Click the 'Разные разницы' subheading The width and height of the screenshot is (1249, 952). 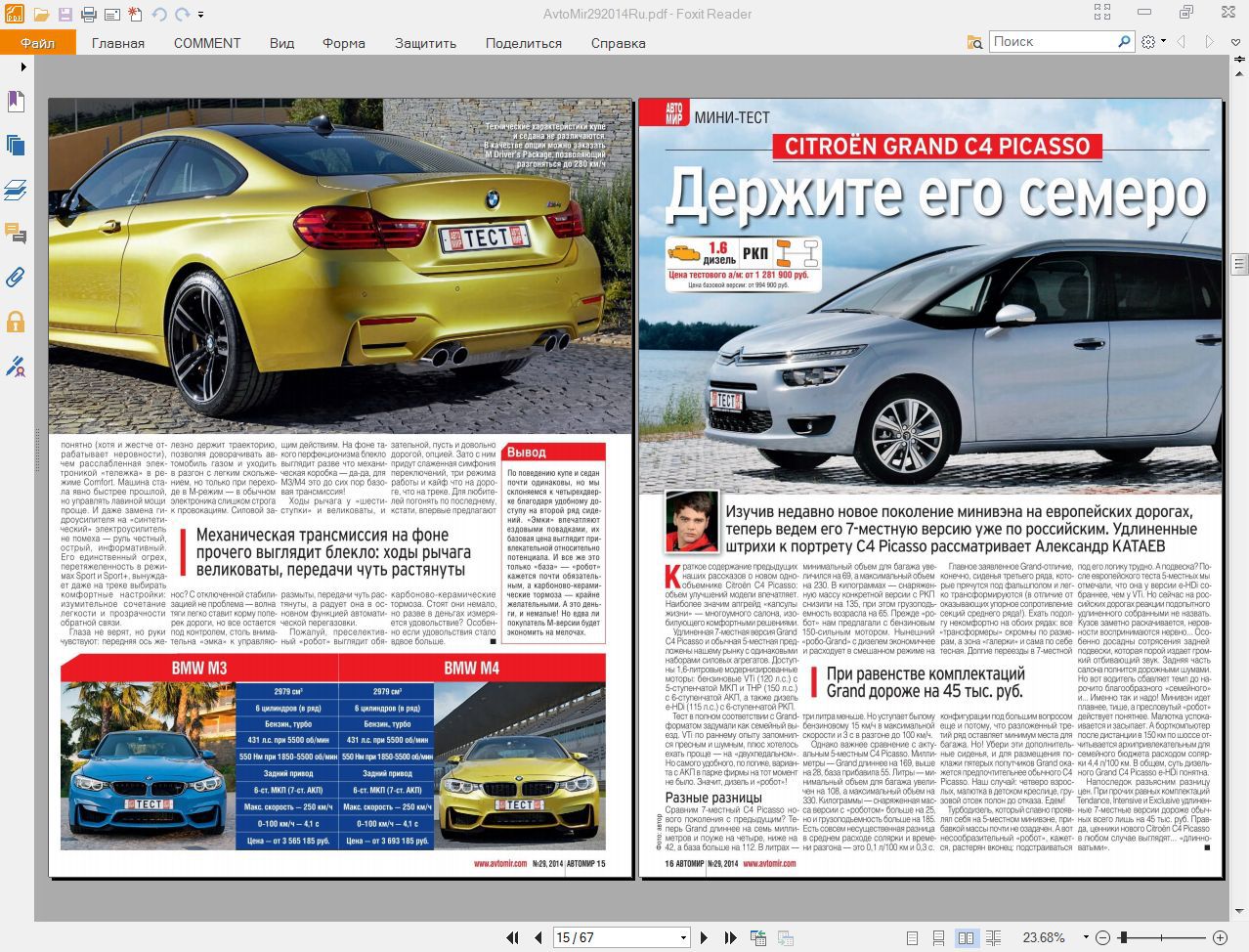[x=713, y=798]
